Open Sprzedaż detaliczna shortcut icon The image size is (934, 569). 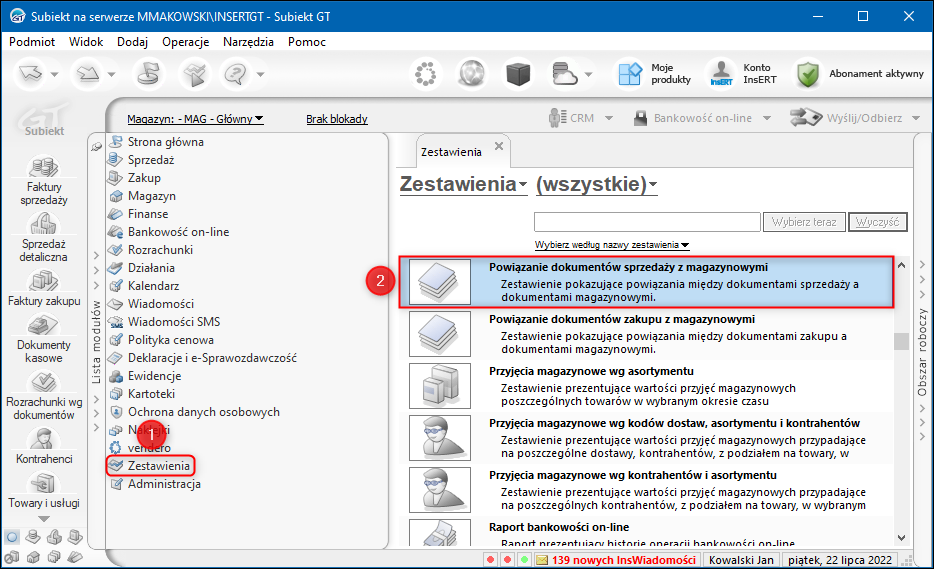point(43,223)
